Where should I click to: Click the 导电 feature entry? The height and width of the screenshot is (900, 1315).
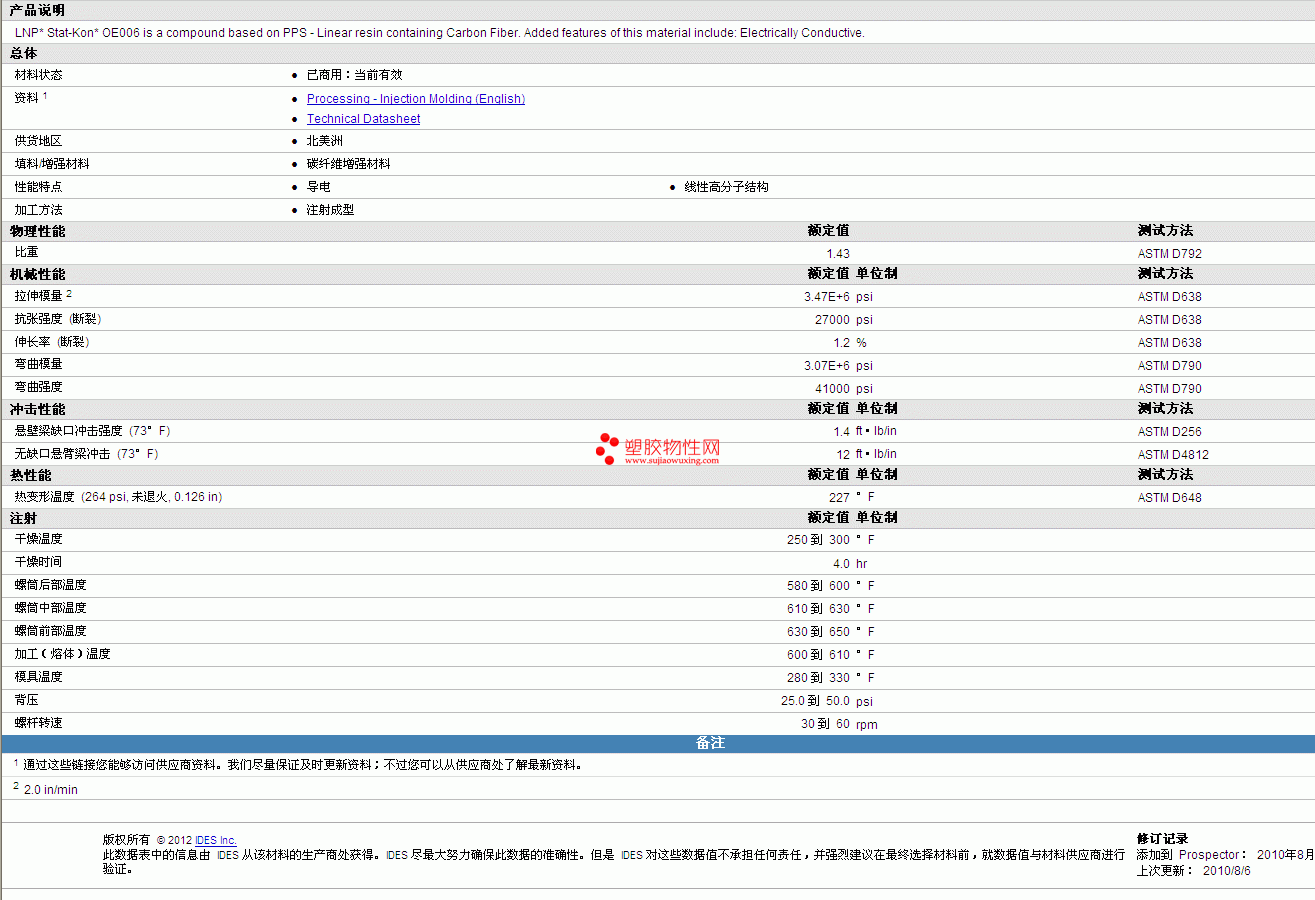pos(318,187)
